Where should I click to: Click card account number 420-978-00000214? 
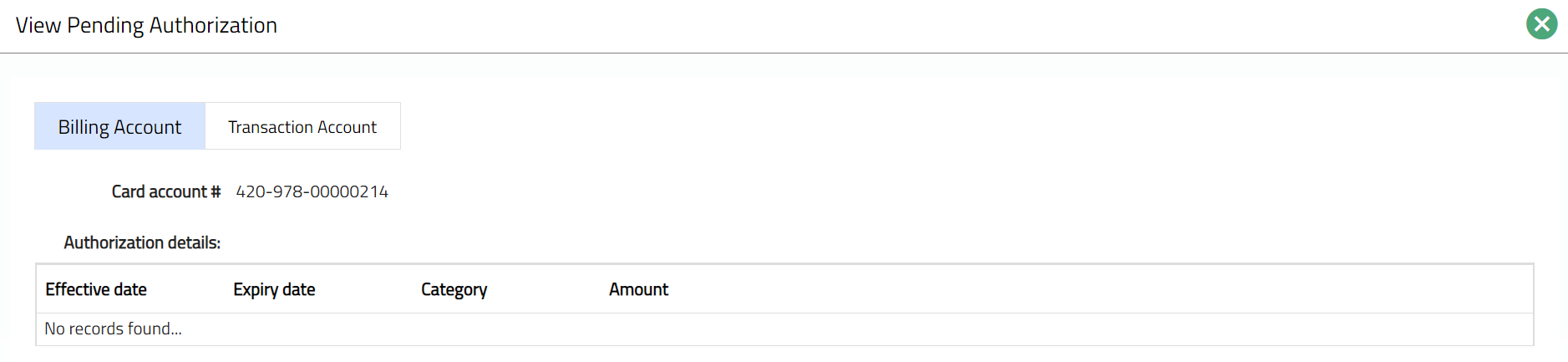(312, 191)
